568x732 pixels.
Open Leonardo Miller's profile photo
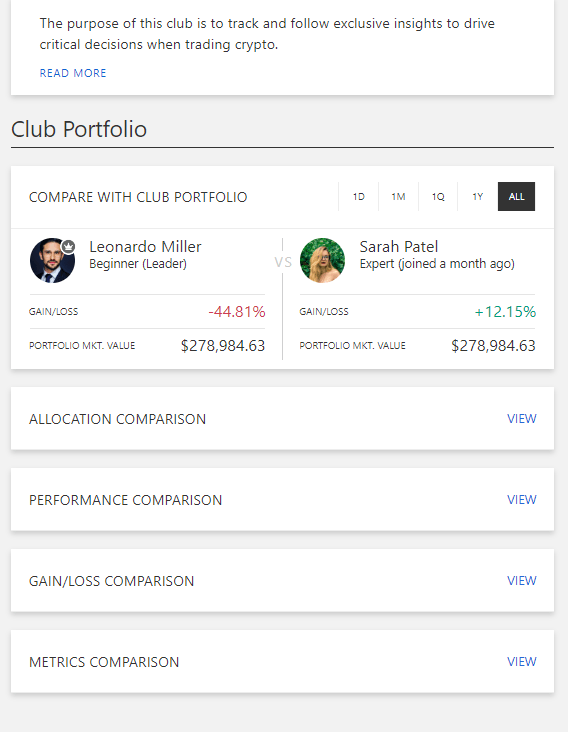pyautogui.click(x=52, y=260)
